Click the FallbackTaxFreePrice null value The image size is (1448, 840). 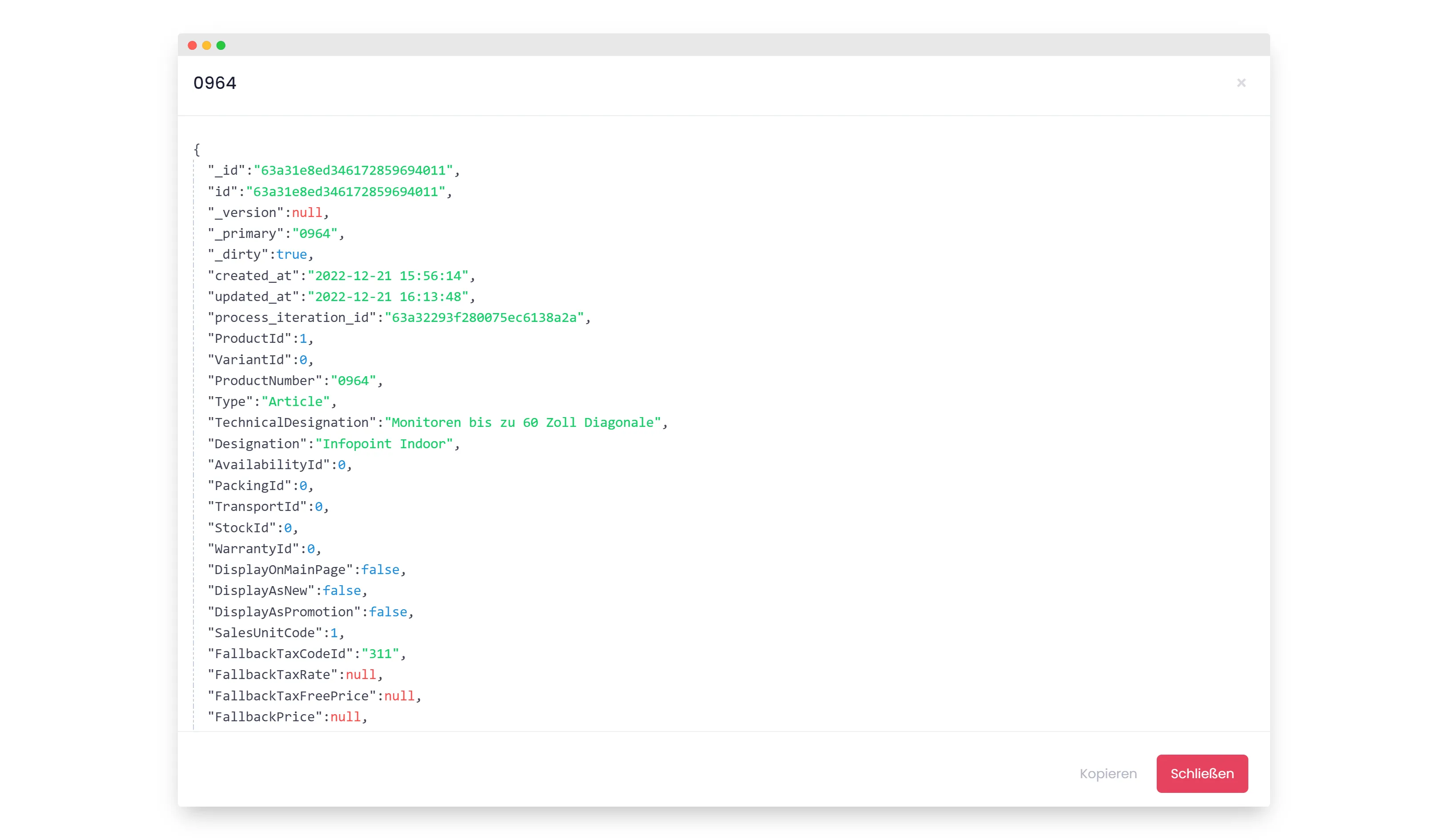coord(399,696)
